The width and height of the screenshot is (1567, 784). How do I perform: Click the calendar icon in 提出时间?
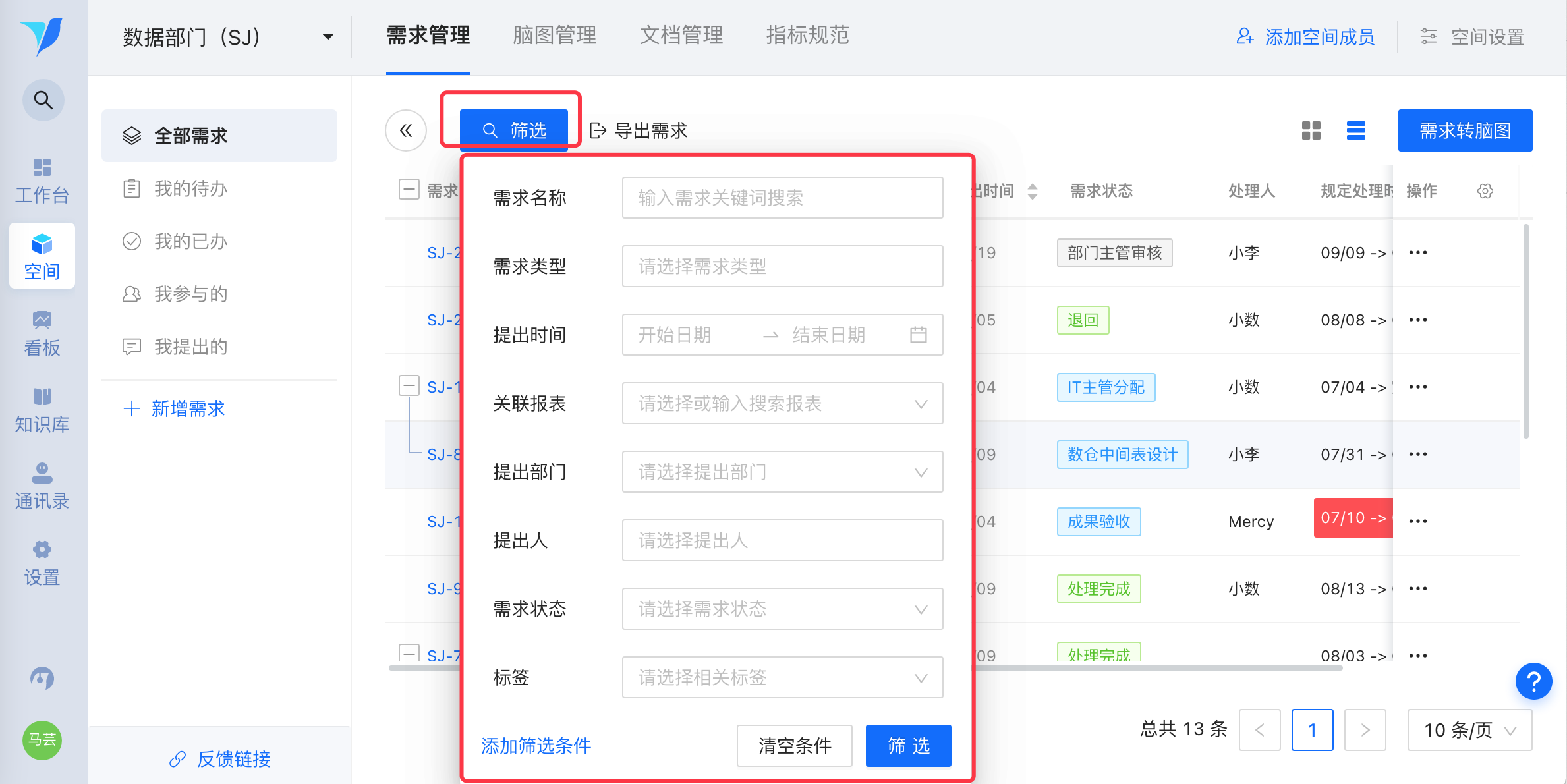pyautogui.click(x=919, y=335)
